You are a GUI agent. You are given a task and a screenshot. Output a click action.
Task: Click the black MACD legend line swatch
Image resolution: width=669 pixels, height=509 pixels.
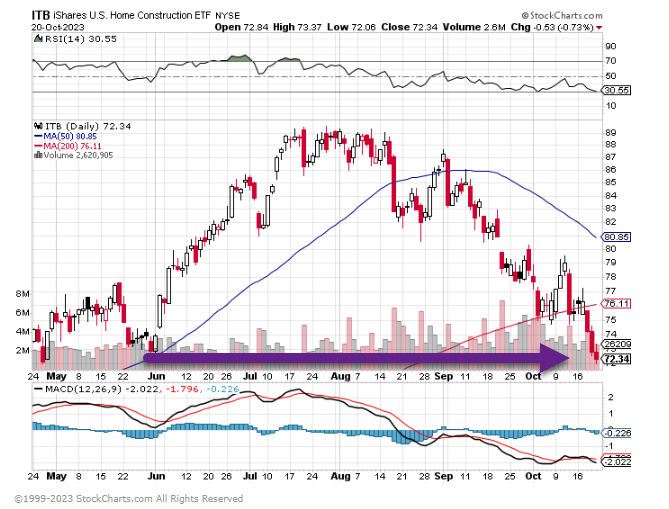pyautogui.click(x=38, y=389)
